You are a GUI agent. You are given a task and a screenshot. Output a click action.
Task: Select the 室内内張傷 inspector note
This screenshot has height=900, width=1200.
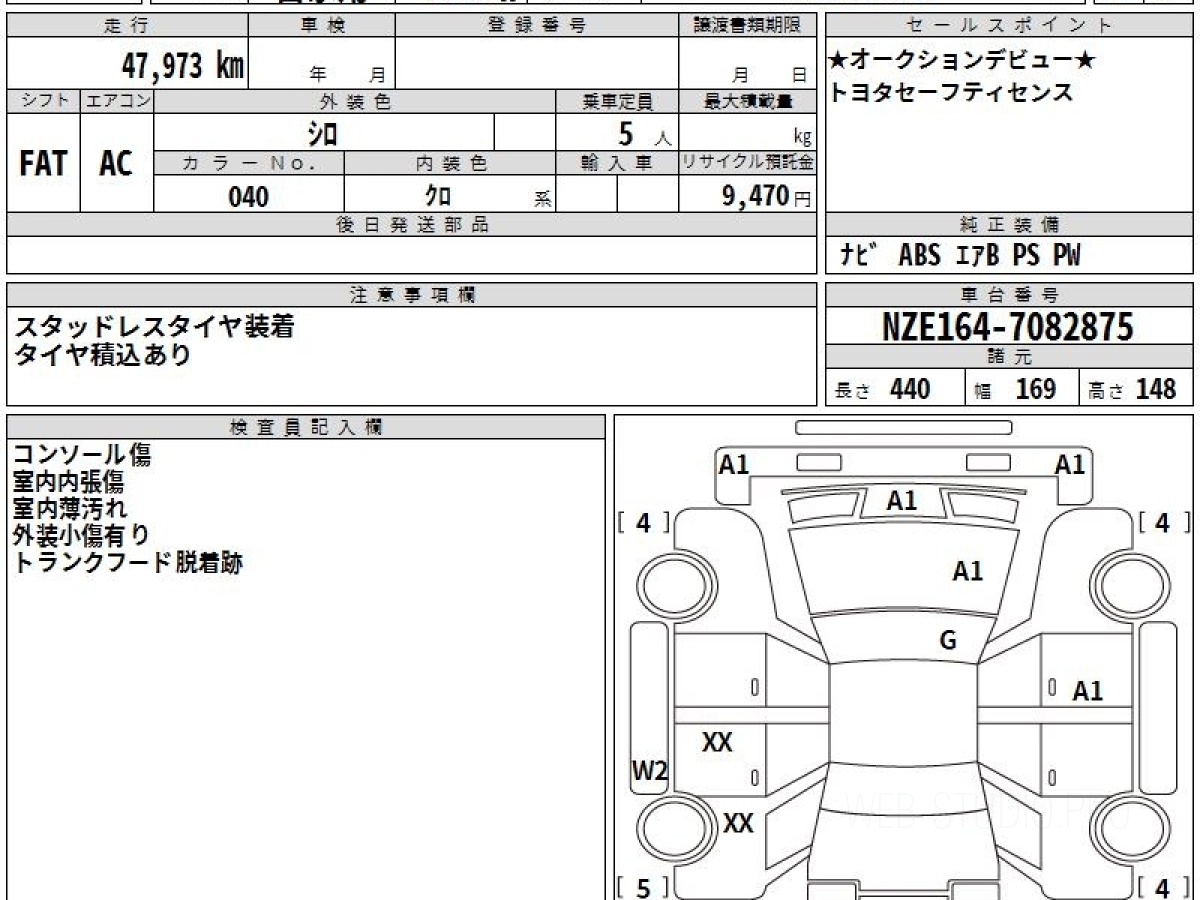point(68,482)
